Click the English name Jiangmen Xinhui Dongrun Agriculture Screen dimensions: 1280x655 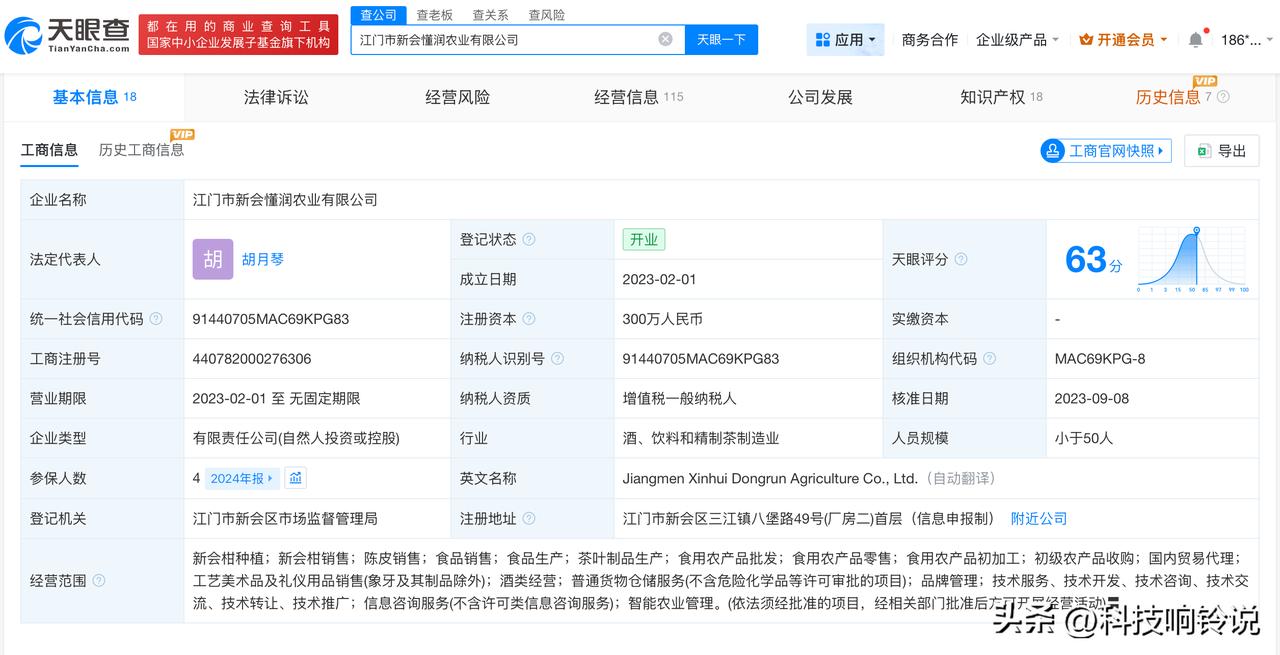[770, 478]
